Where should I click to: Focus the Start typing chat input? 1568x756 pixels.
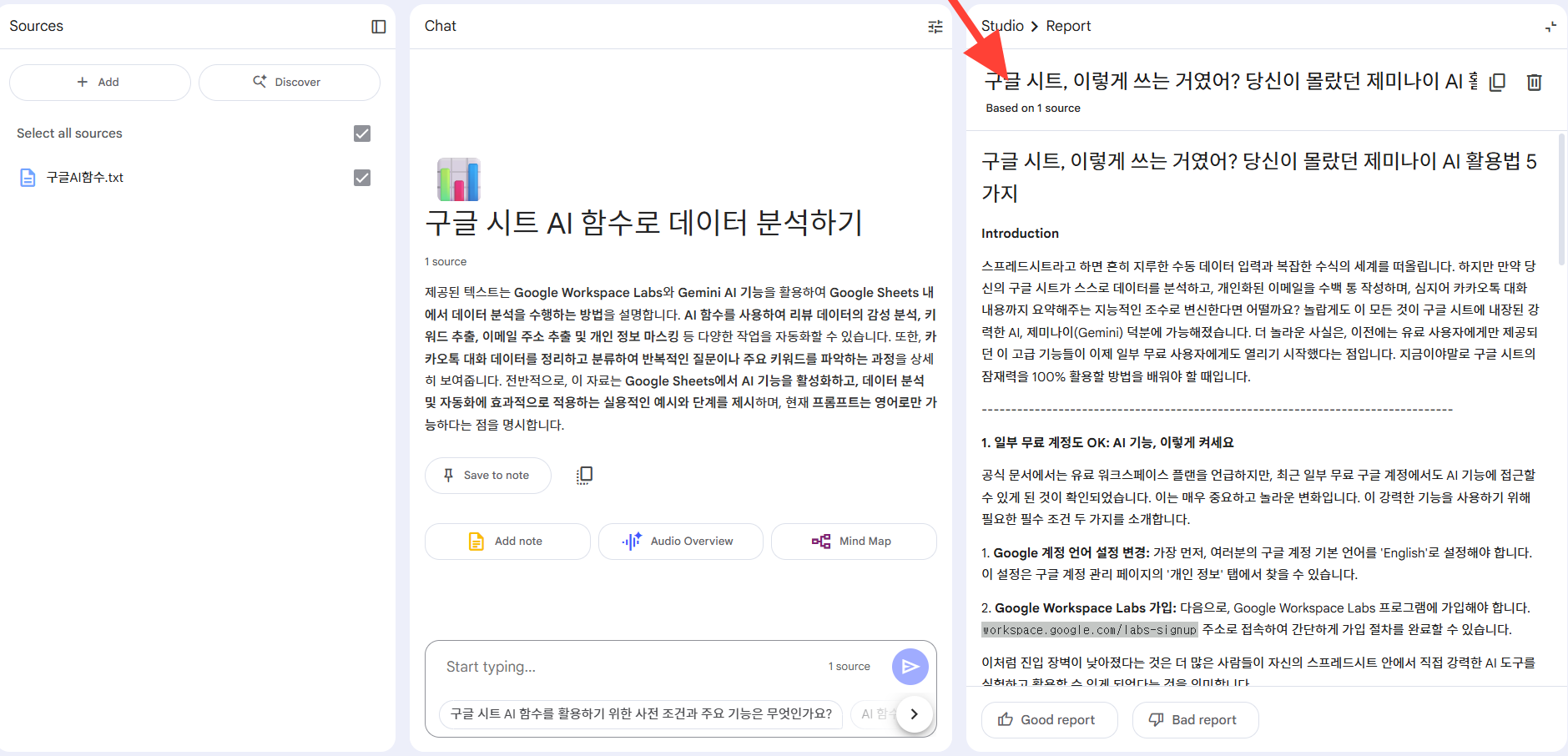(630, 667)
